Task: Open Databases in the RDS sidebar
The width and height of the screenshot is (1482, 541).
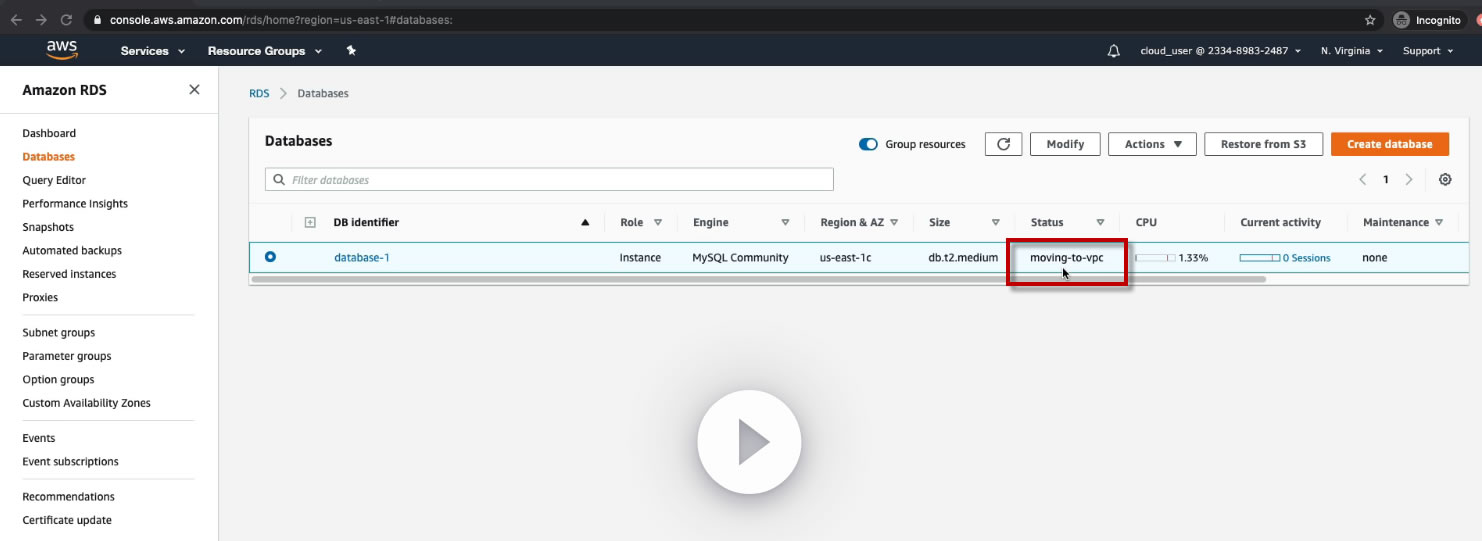Action: coord(48,157)
